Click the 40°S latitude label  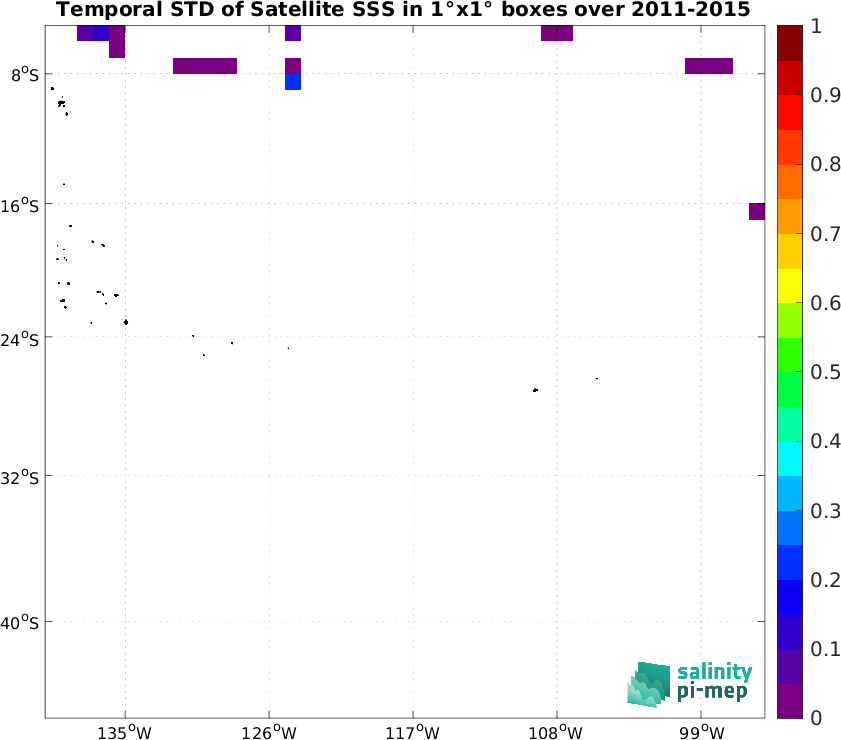click(x=20, y=623)
